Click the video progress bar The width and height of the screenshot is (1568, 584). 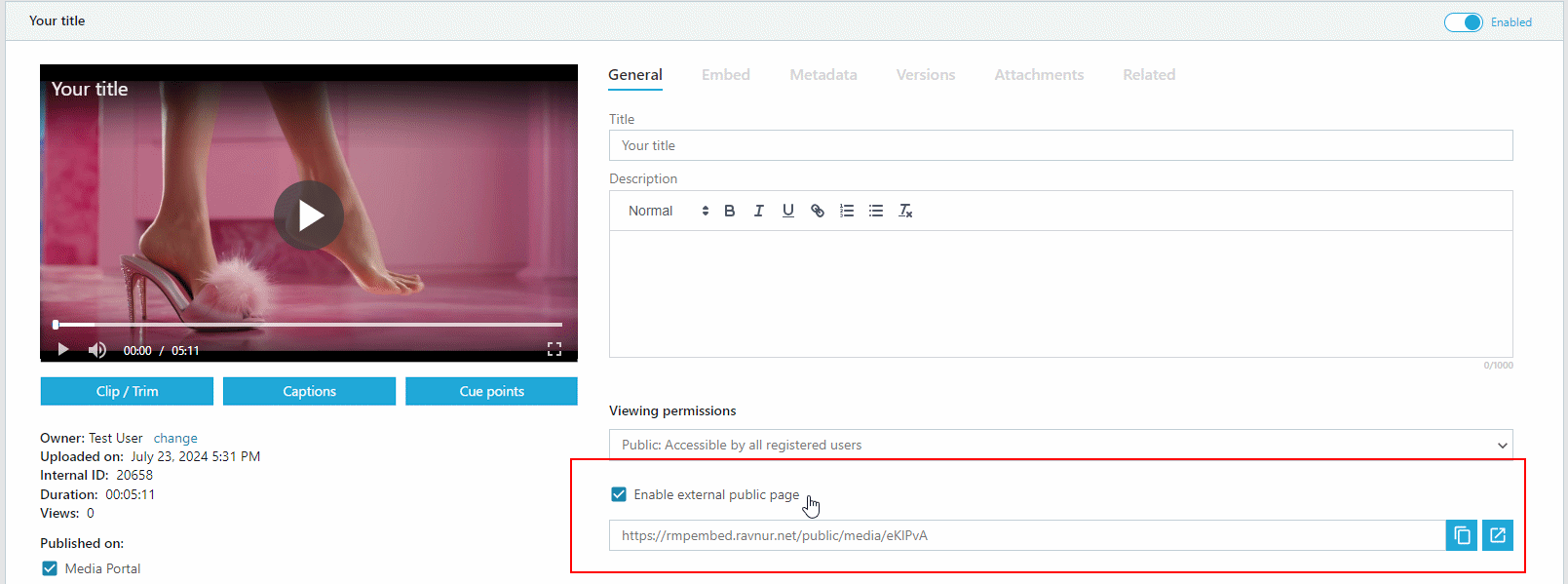click(308, 325)
